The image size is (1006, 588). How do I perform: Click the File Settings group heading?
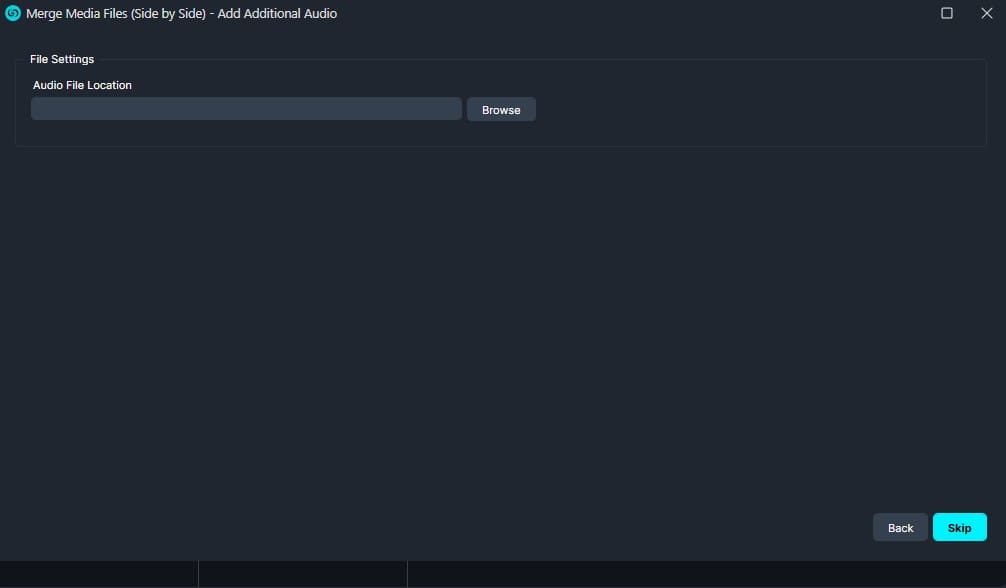point(62,59)
